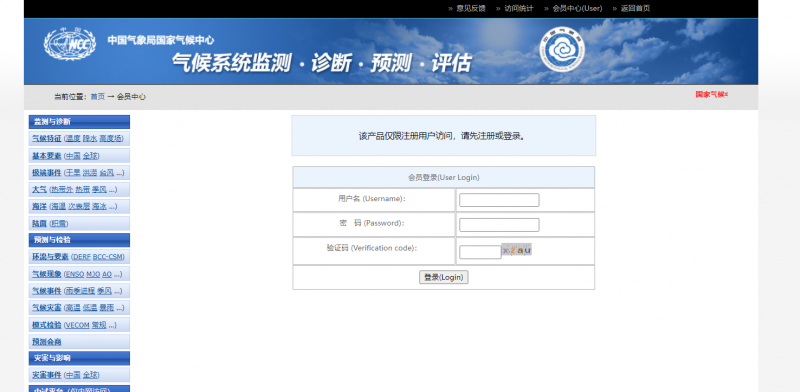This screenshot has height=392, width=800.
Task: Click the round CMA emblem in banner
Action: click(x=562, y=50)
